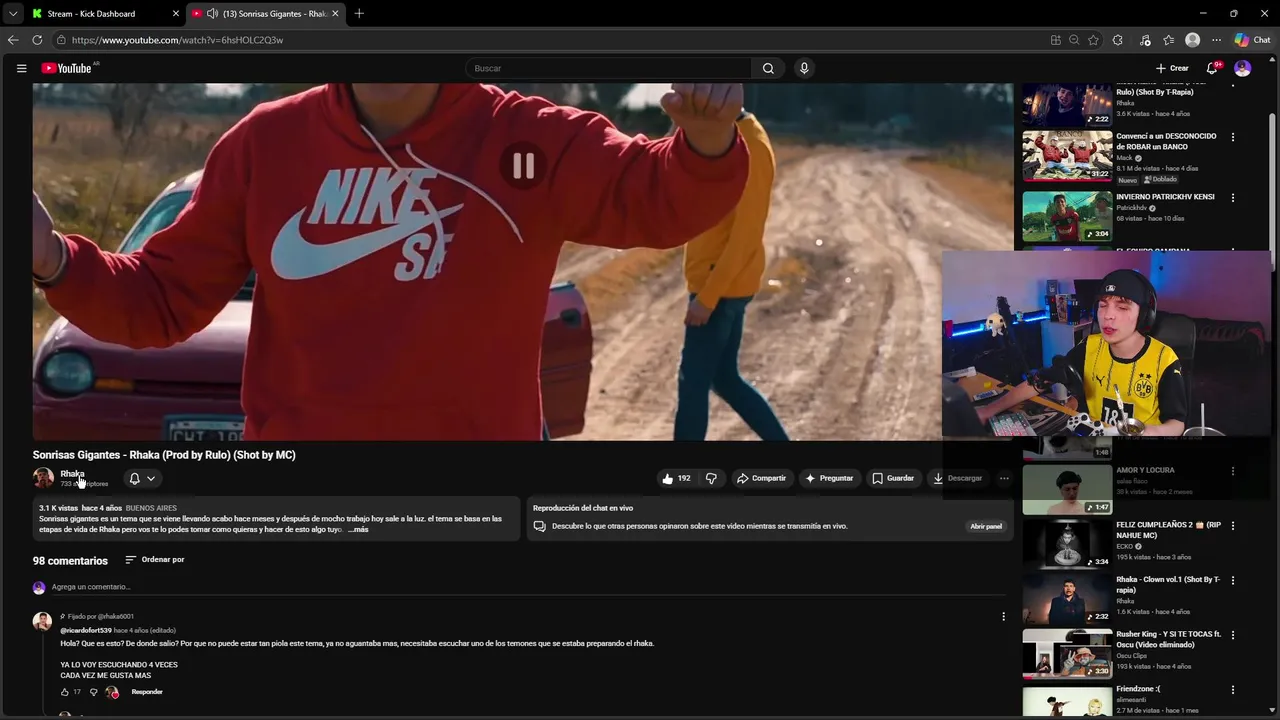Start voice search with the microphone icon
This screenshot has width=1280, height=720.
[804, 68]
